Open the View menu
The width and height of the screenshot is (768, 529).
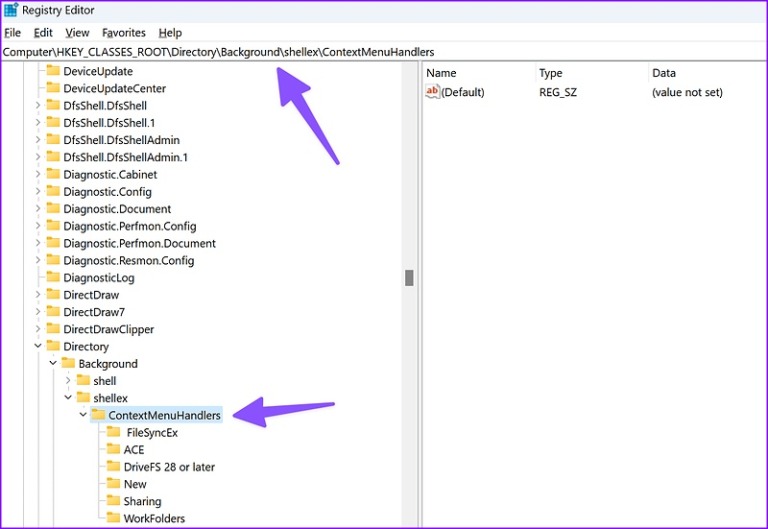[77, 33]
